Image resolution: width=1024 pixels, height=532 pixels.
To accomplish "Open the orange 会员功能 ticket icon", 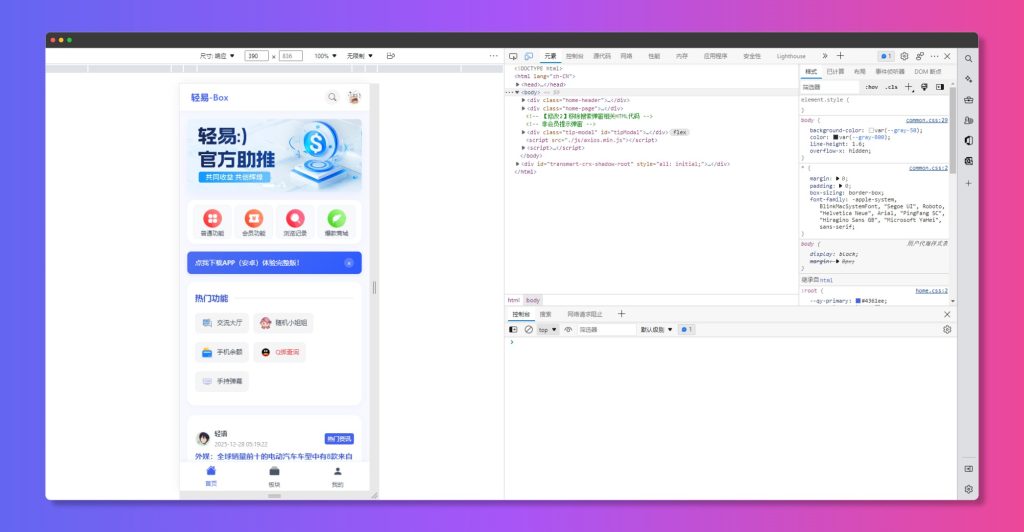I will [253, 218].
